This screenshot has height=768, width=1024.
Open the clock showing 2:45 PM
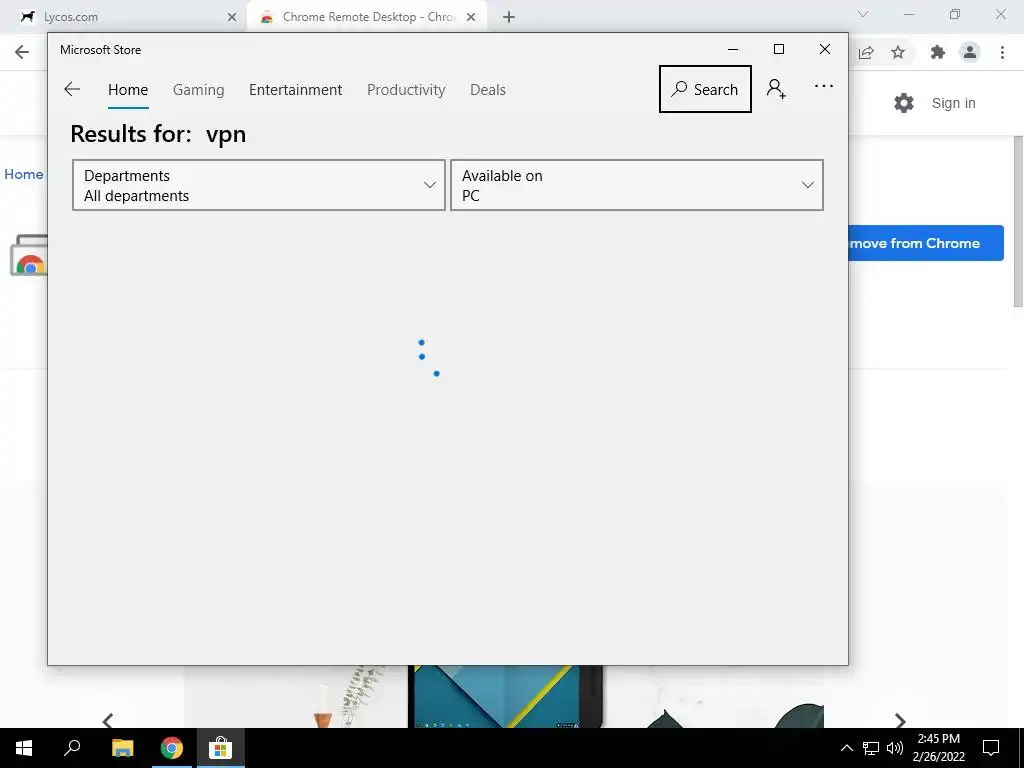[x=938, y=748]
